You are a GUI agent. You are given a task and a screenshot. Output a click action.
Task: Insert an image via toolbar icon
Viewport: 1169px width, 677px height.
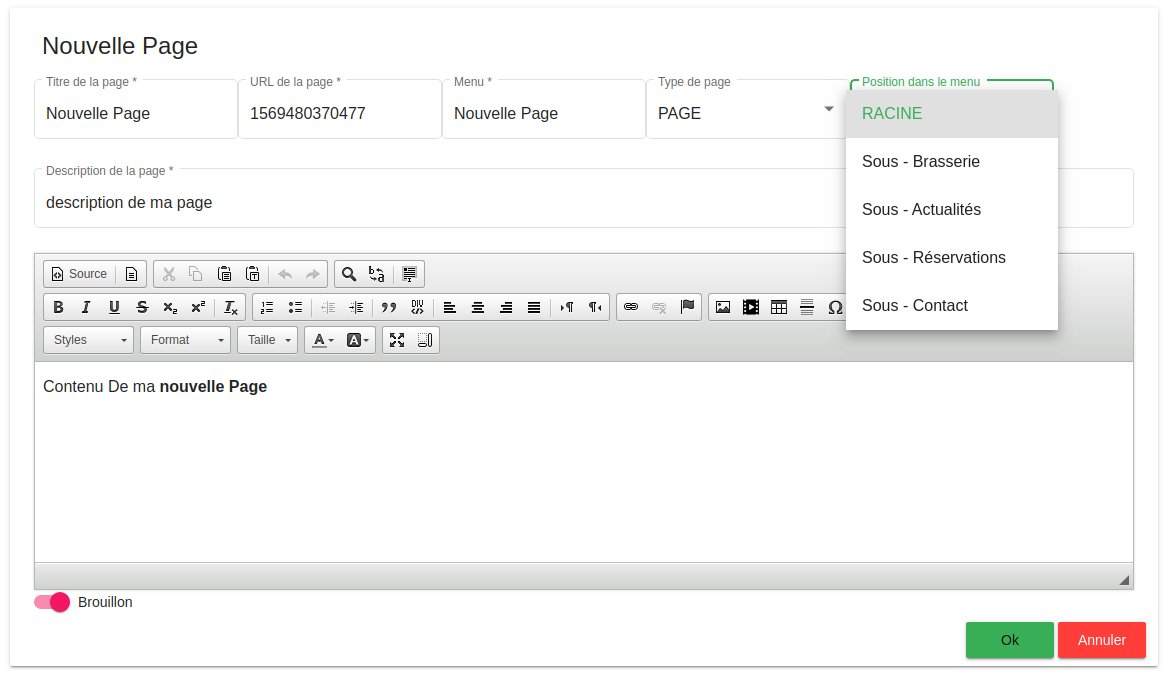click(x=722, y=307)
